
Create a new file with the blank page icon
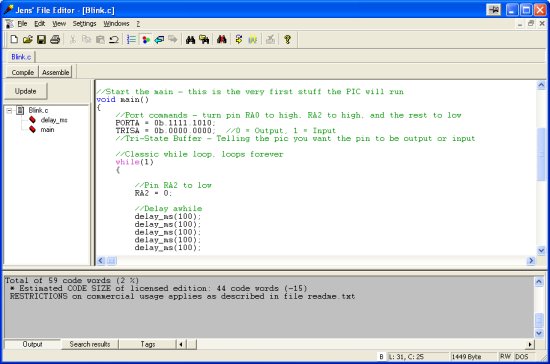tap(14, 39)
